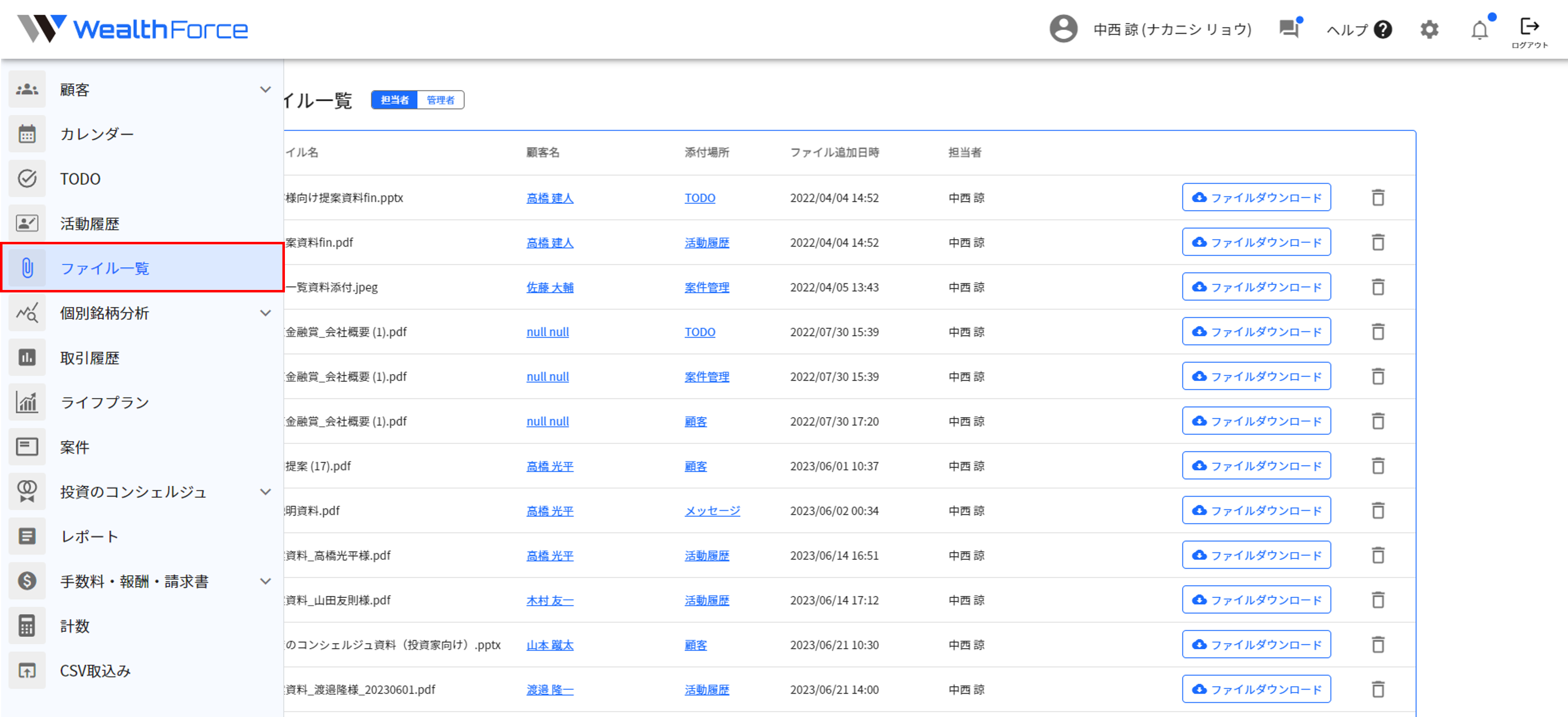Open customer link 佐藤 大輔

pyautogui.click(x=549, y=287)
